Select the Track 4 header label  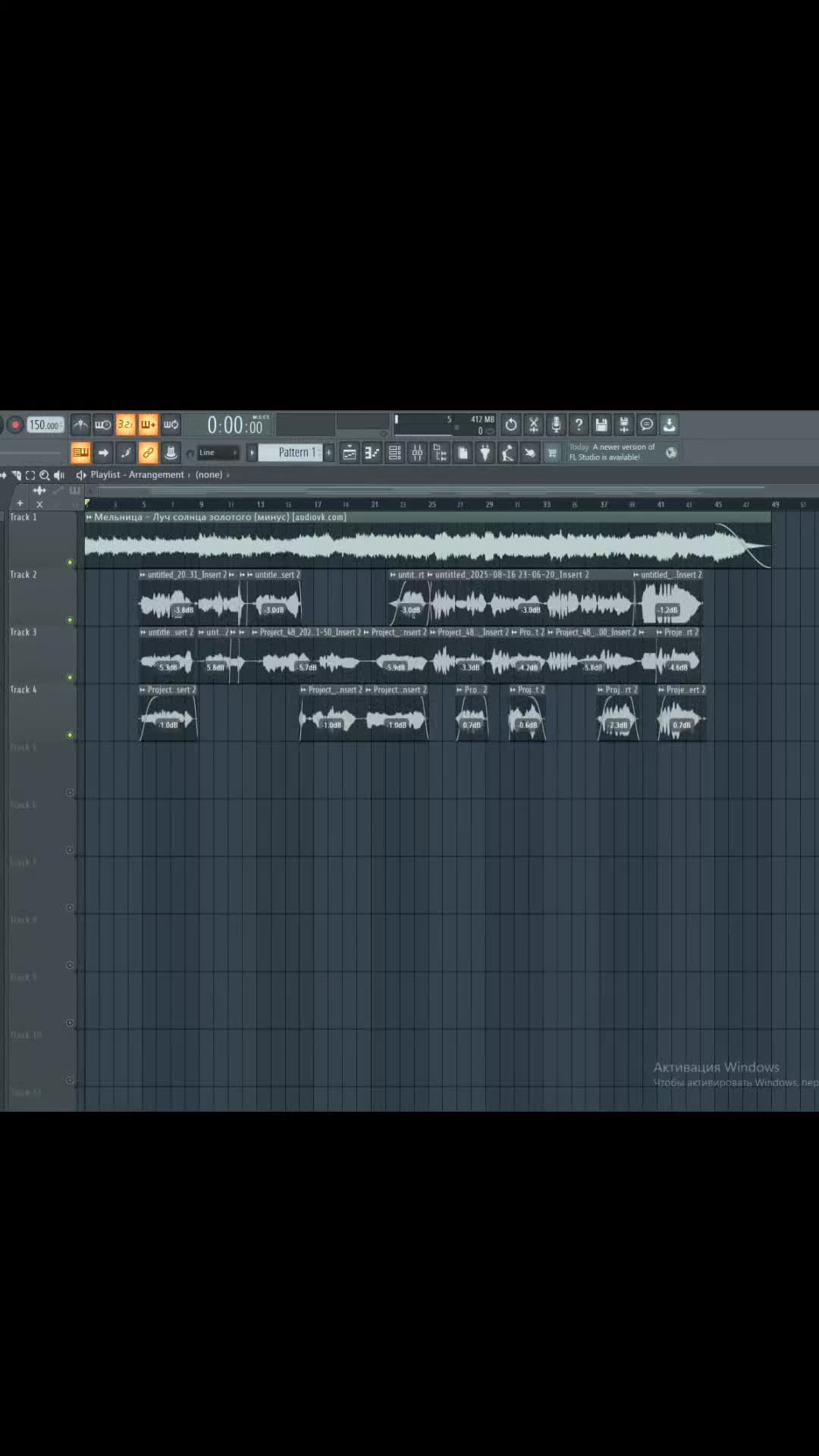tap(23, 690)
